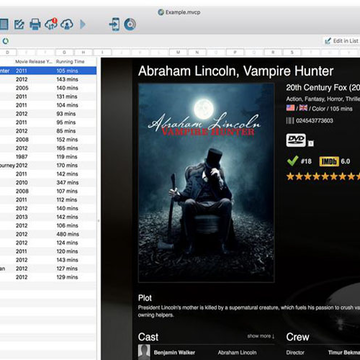Click the blue play arrow icon
This screenshot has width=360, height=360.
point(83,24)
